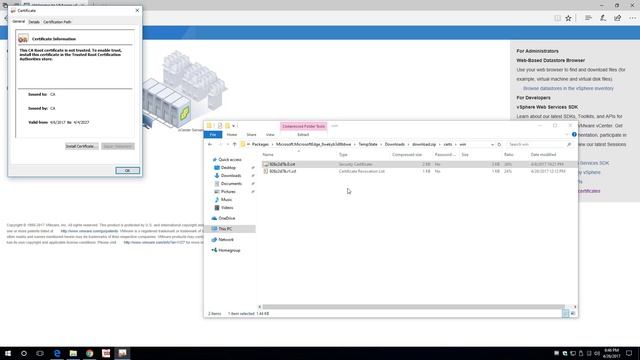
Task: Open Downloads in navigation pane
Action: click(231, 176)
